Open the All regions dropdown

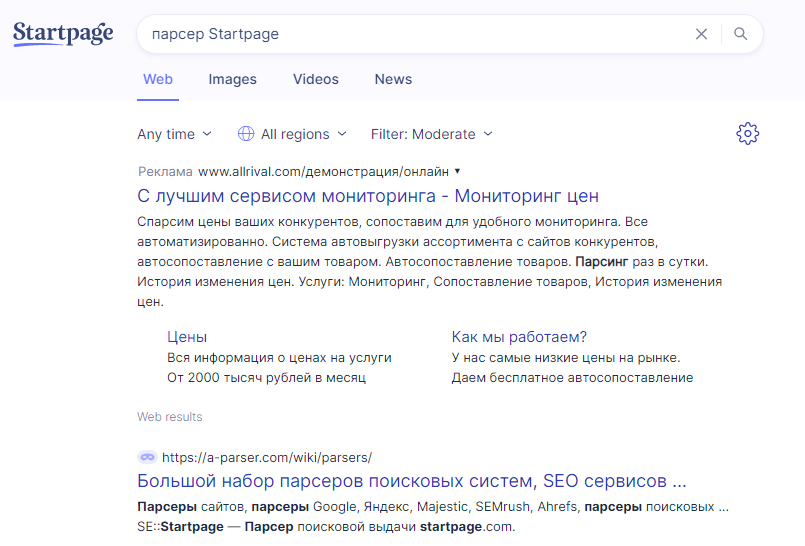pyautogui.click(x=293, y=134)
